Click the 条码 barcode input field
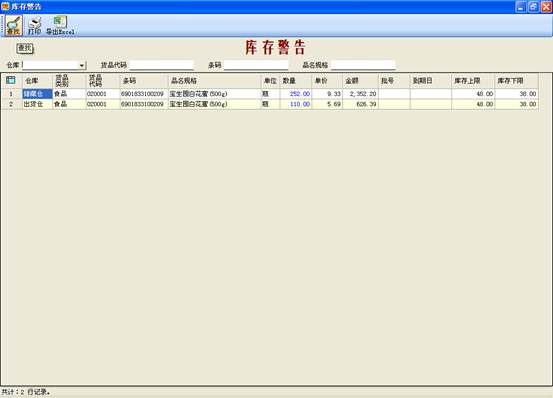Viewport: 553px width, 398px height. click(256, 65)
